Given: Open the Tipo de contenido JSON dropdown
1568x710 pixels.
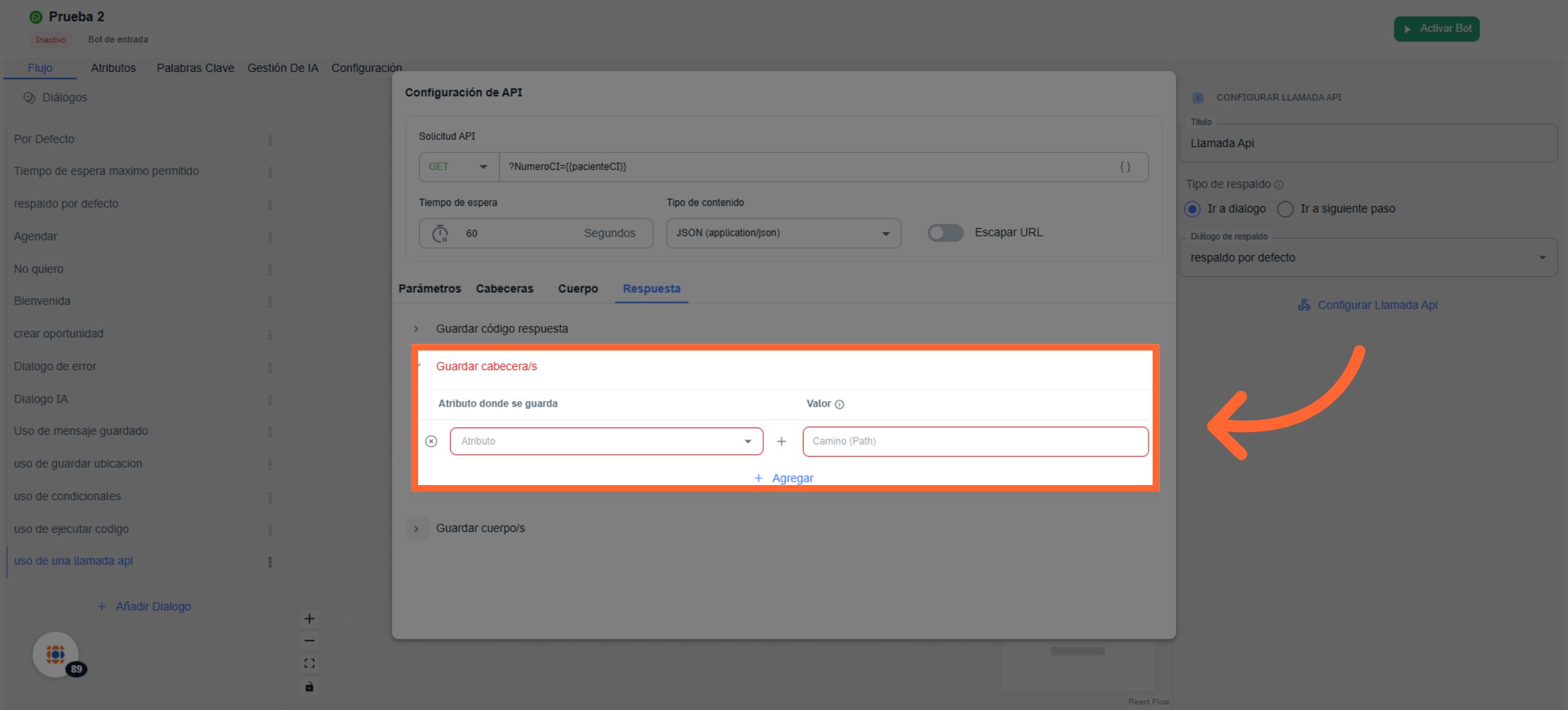Looking at the screenshot, I should [783, 233].
